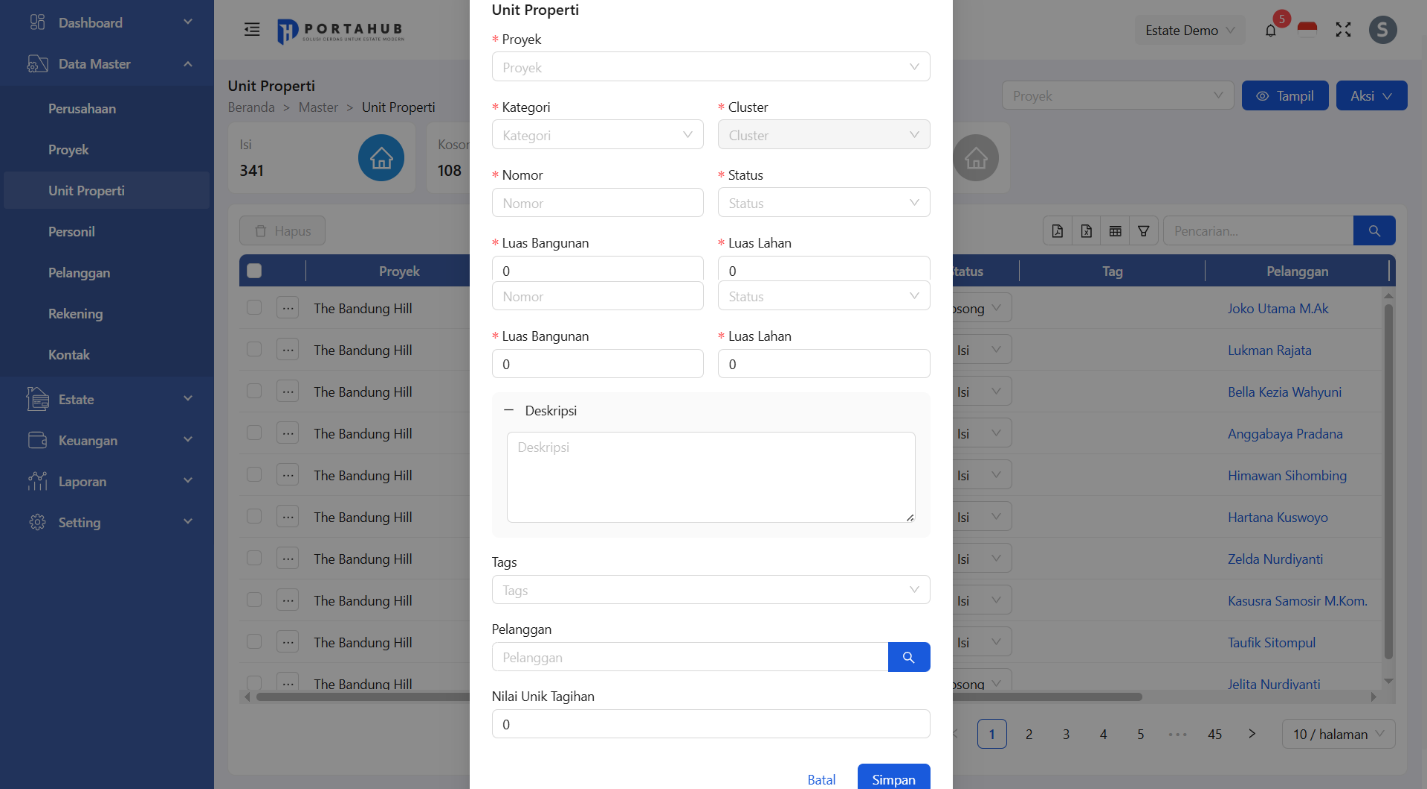Expand the Keuangan sidebar menu
Screen dimensions: 1427x789
click(x=110, y=440)
